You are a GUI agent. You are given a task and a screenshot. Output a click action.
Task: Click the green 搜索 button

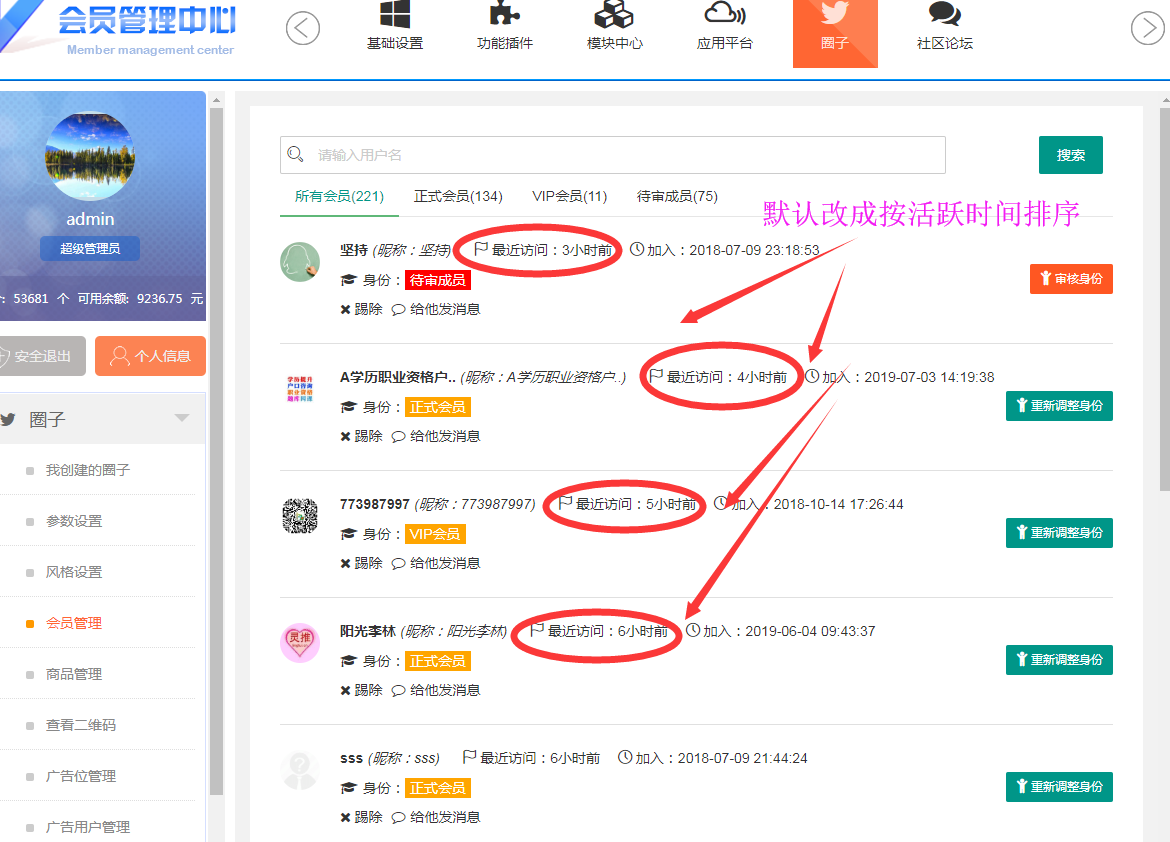pyautogui.click(x=1070, y=155)
